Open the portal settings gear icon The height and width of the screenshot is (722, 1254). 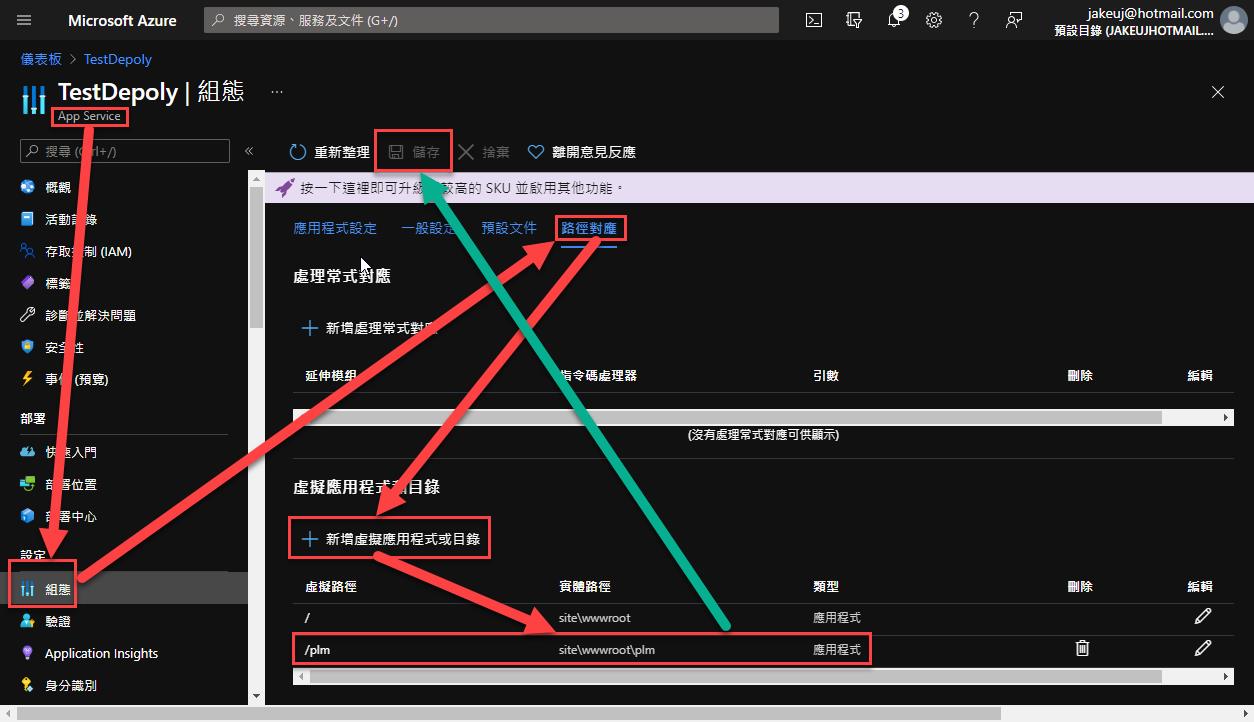(x=934, y=20)
